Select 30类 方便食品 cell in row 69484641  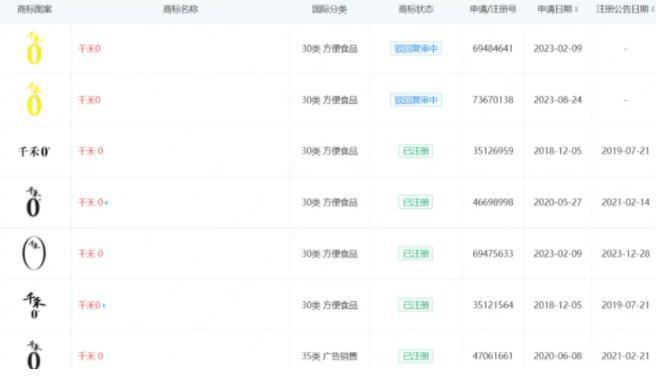330,49
